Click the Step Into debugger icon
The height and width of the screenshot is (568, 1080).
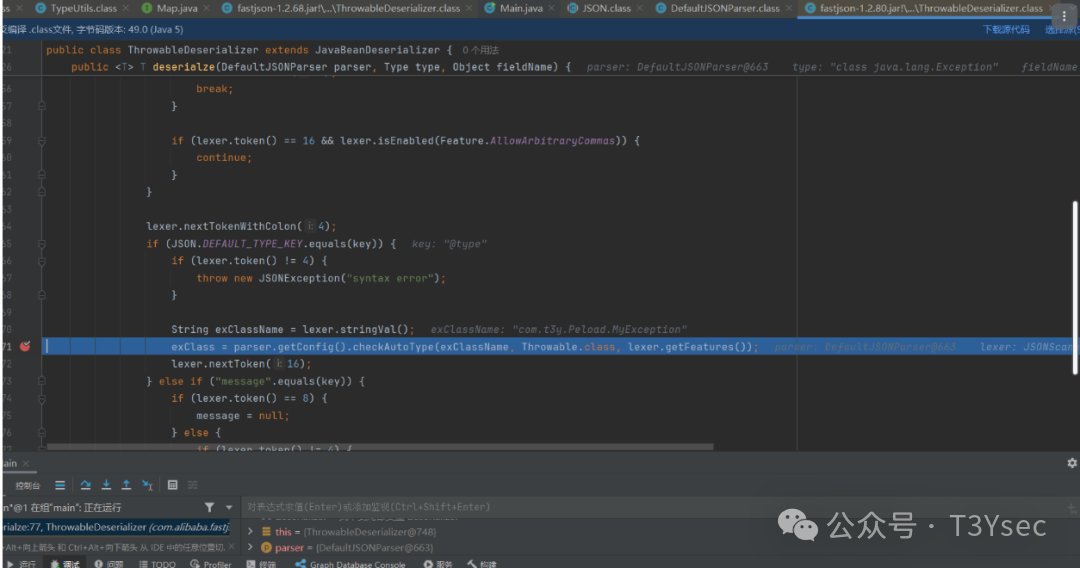tap(106, 485)
